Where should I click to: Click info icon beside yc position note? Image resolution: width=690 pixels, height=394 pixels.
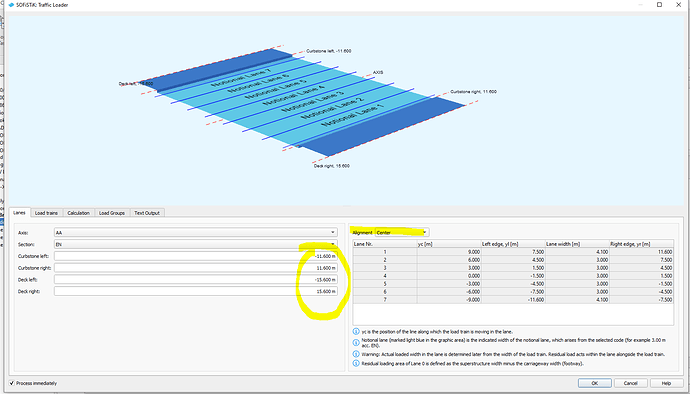pyautogui.click(x=356, y=331)
